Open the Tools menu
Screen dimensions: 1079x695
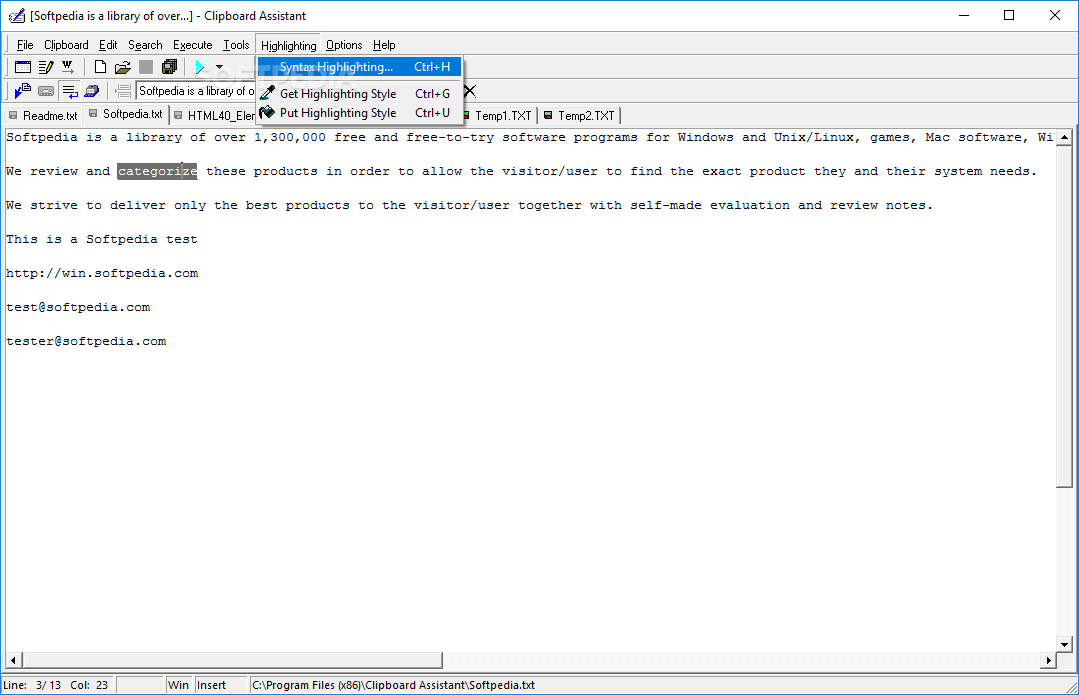click(236, 45)
